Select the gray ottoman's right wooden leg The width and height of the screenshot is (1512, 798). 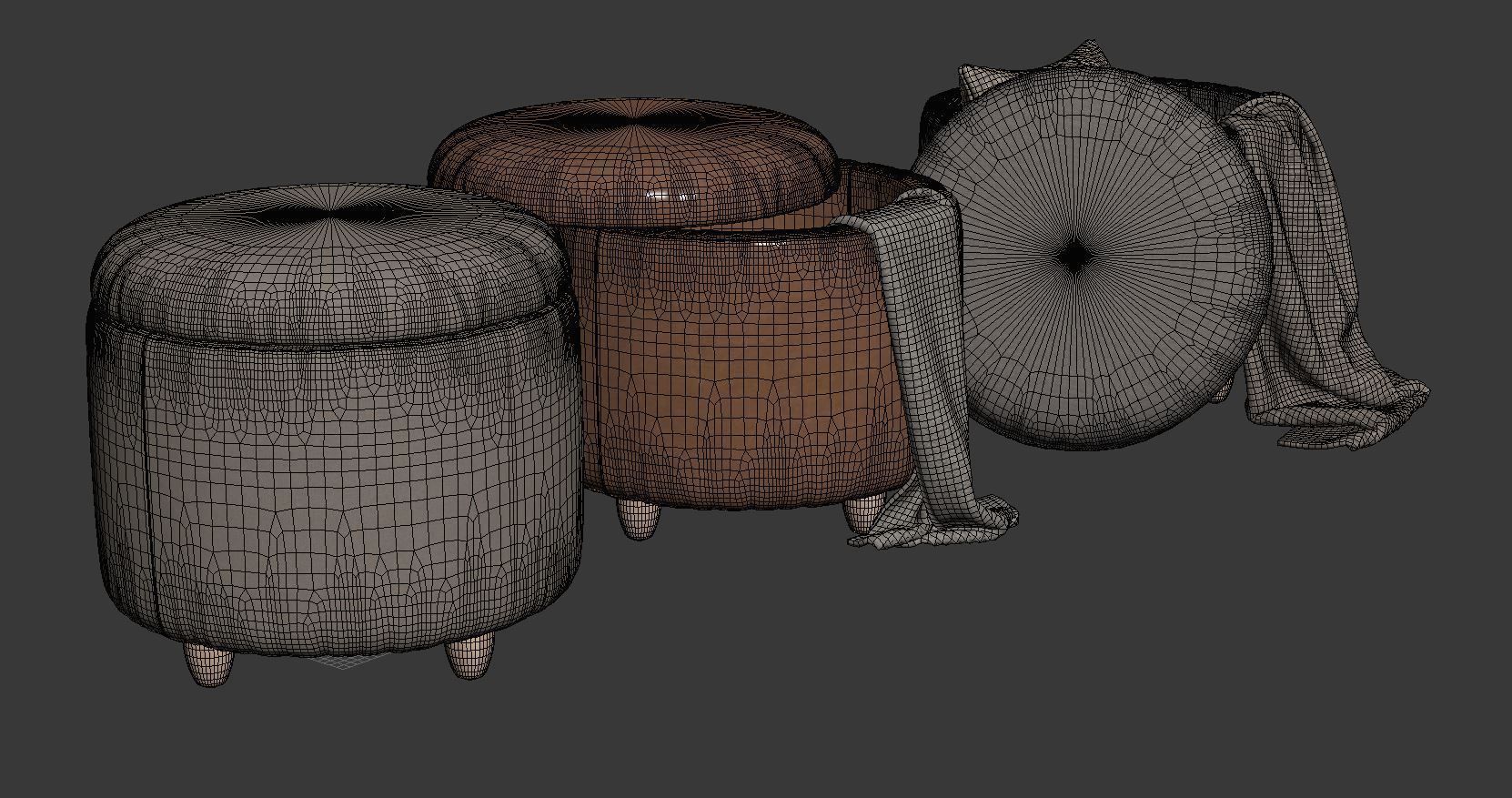pyautogui.click(x=470, y=655)
